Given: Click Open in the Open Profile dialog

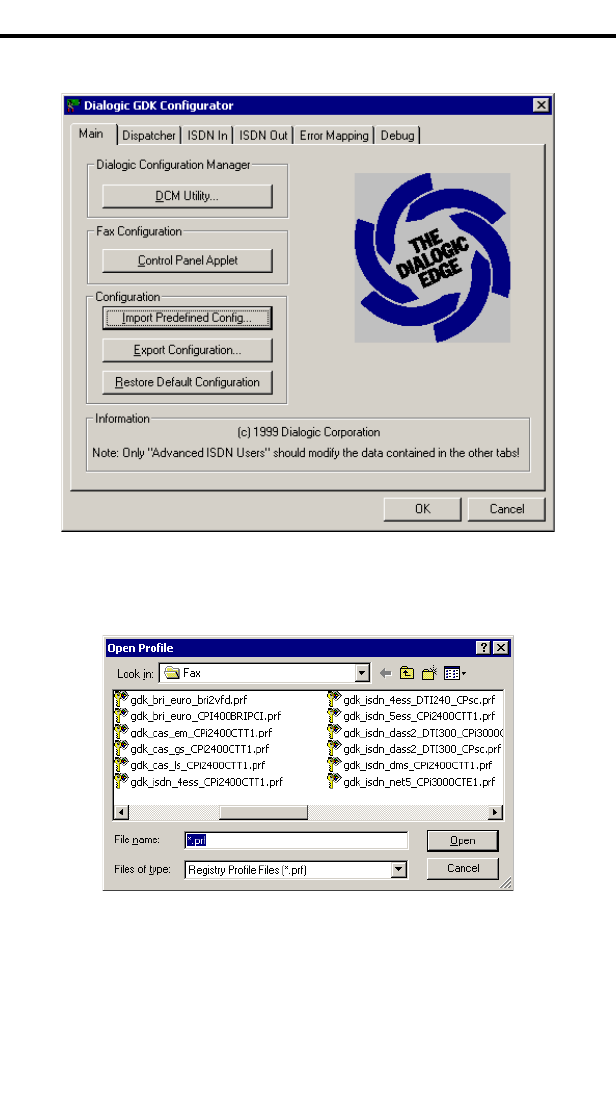Looking at the screenshot, I should pos(463,841).
